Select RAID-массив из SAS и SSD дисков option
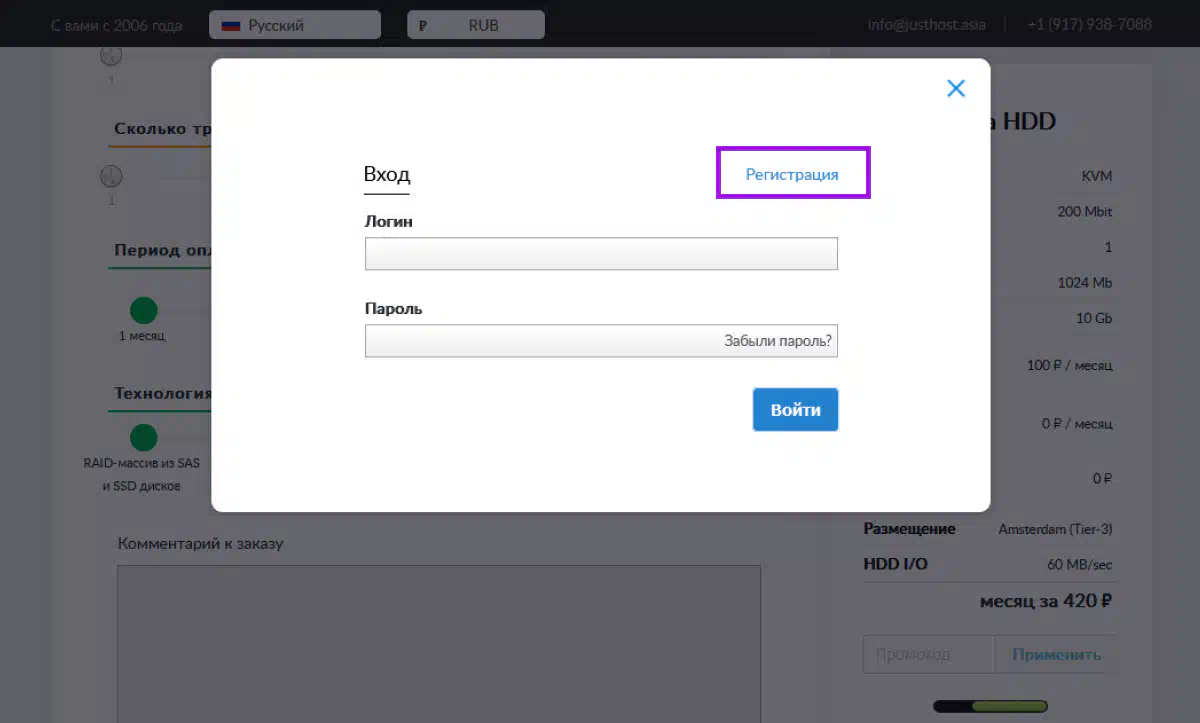Image resolution: width=1200 pixels, height=723 pixels. click(x=144, y=438)
